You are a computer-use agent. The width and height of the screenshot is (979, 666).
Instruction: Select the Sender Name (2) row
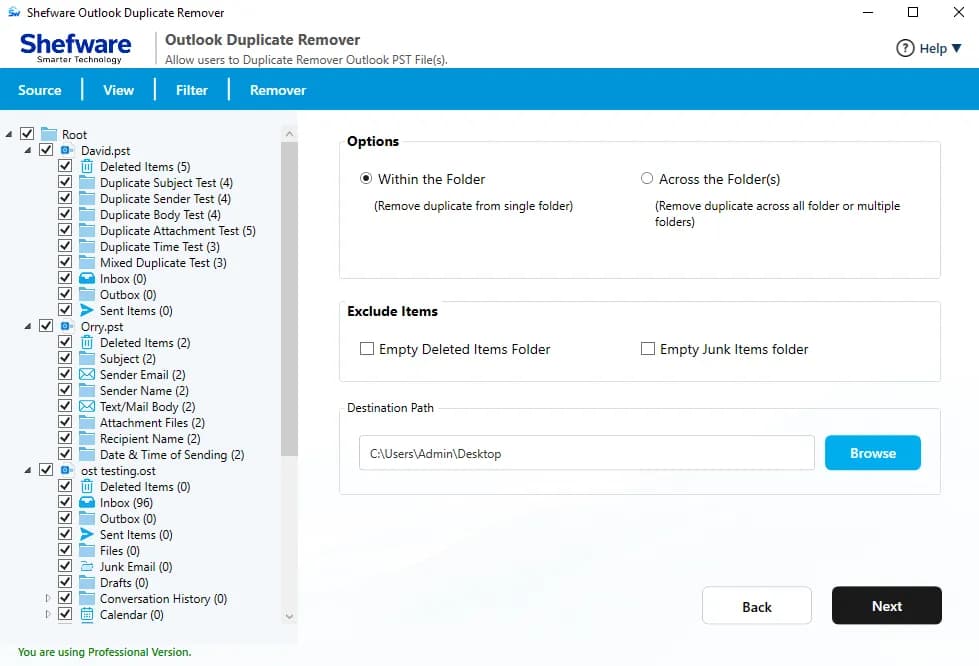(x=144, y=391)
